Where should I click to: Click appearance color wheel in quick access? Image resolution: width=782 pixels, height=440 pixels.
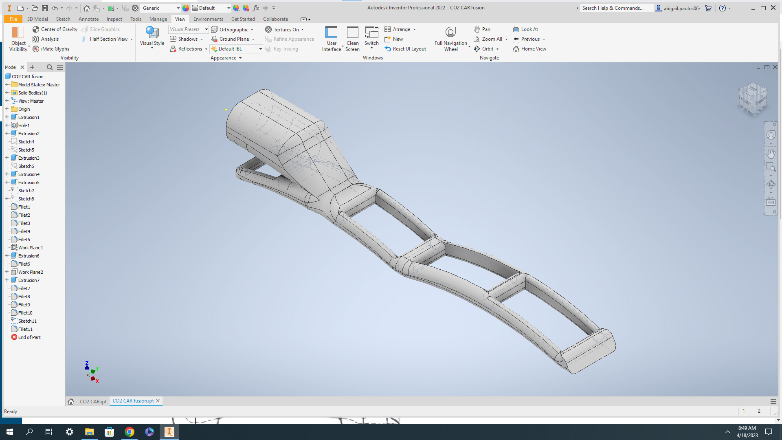186,8
